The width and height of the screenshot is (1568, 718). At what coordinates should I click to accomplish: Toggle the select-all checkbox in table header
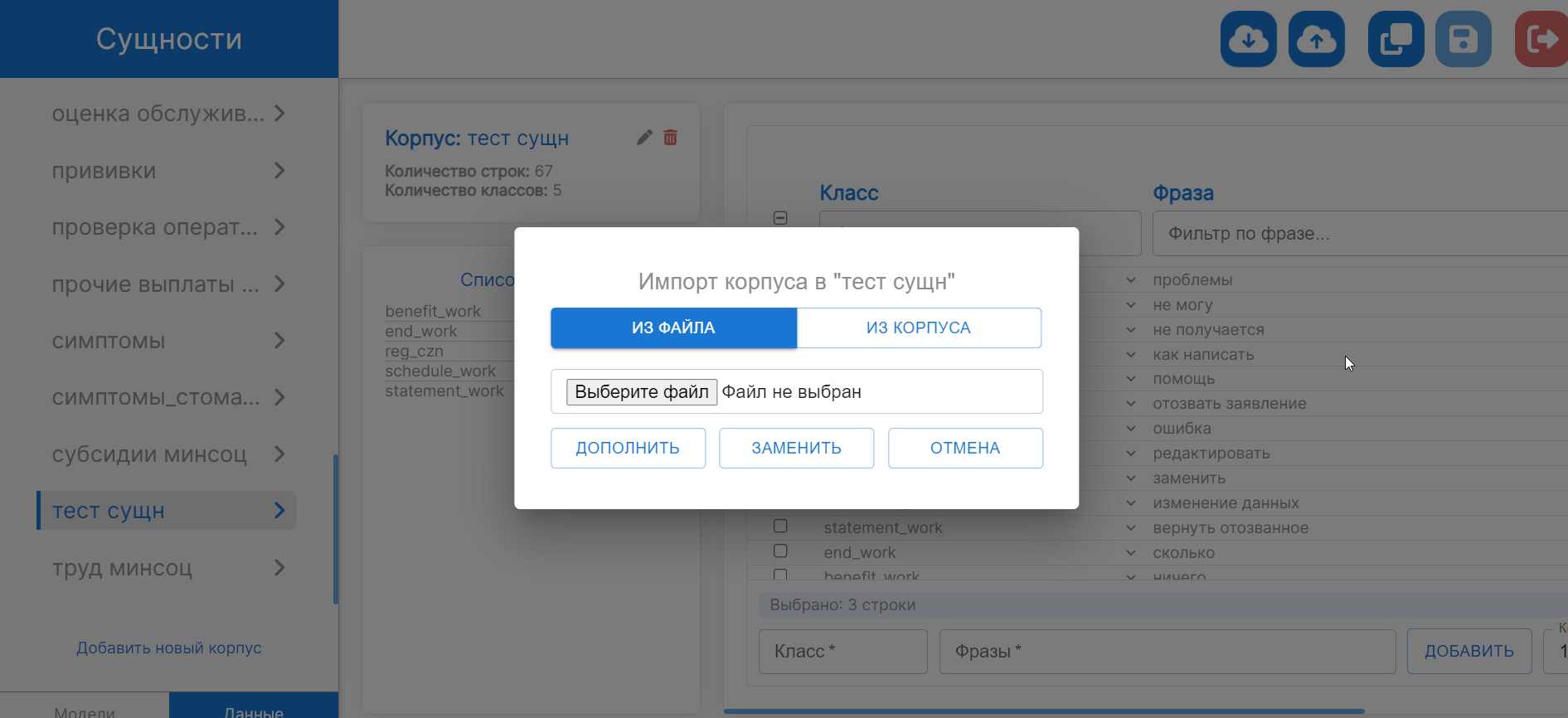(x=780, y=218)
